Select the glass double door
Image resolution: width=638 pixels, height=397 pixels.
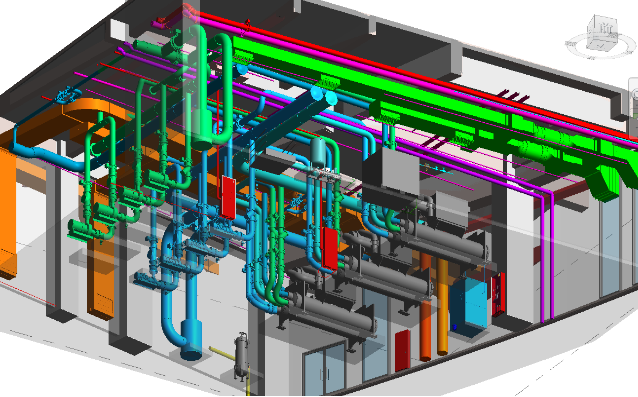(324, 369)
